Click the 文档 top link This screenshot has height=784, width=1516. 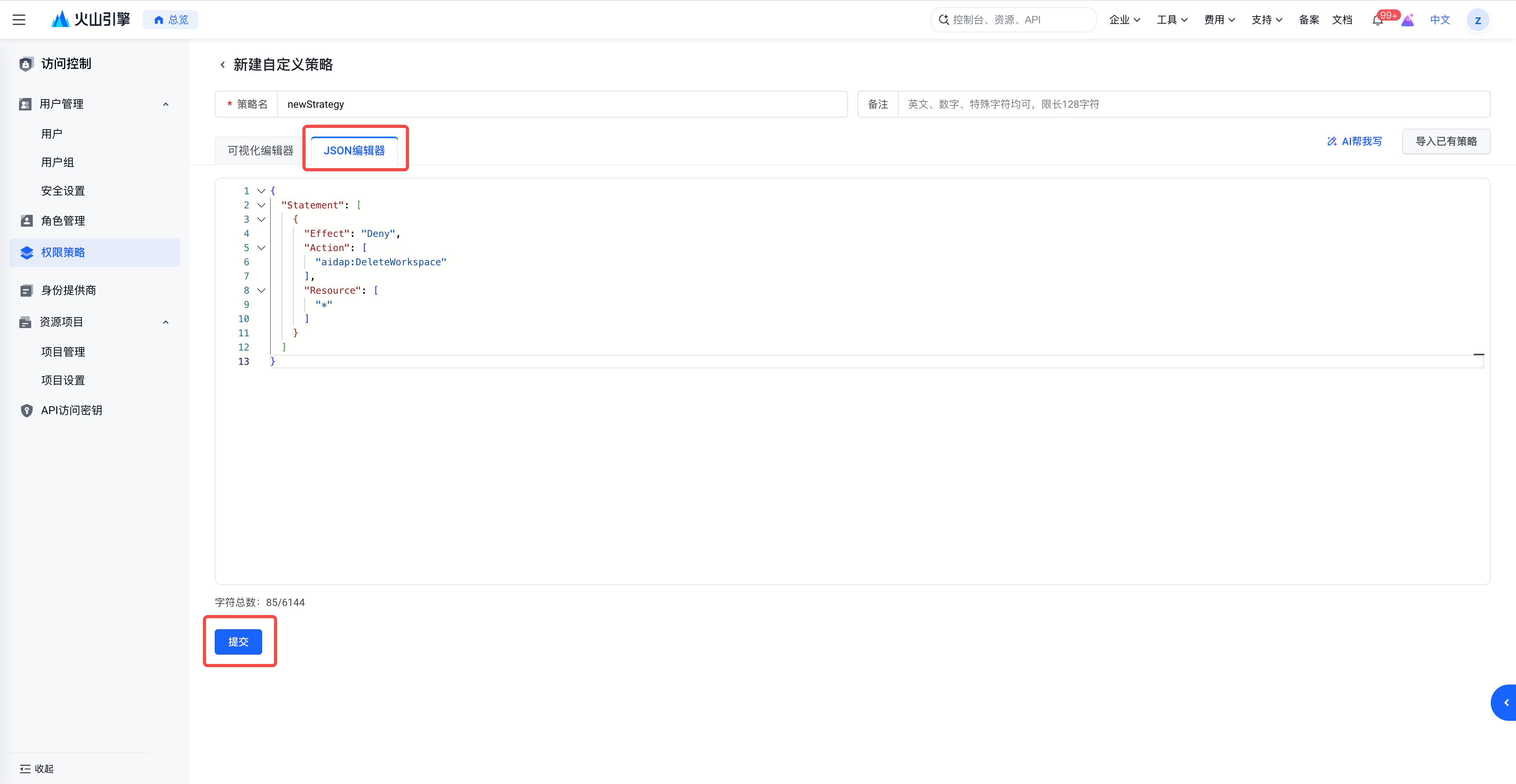[1342, 20]
